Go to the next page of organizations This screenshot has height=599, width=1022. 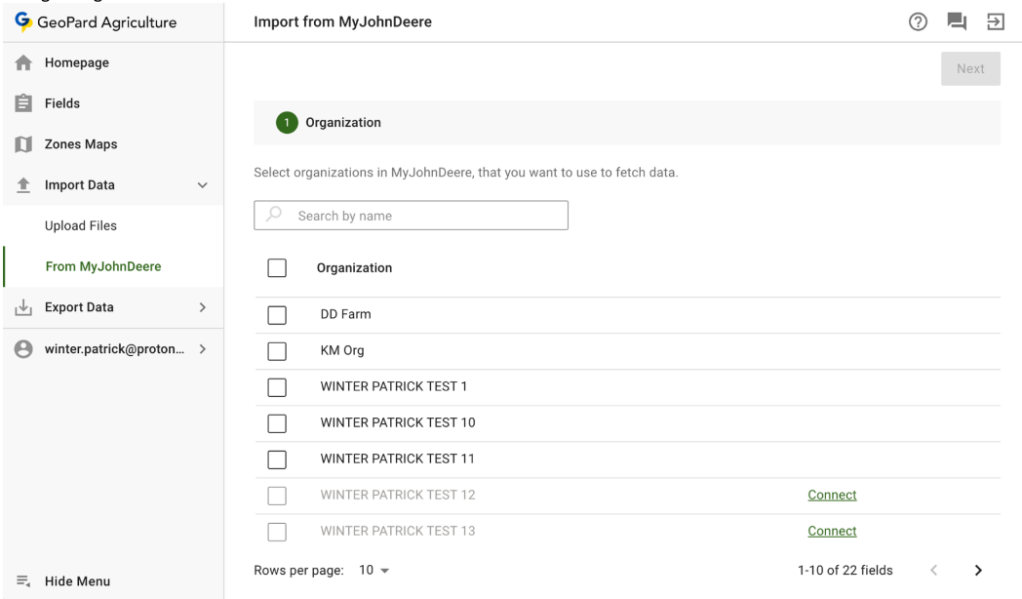[978, 570]
